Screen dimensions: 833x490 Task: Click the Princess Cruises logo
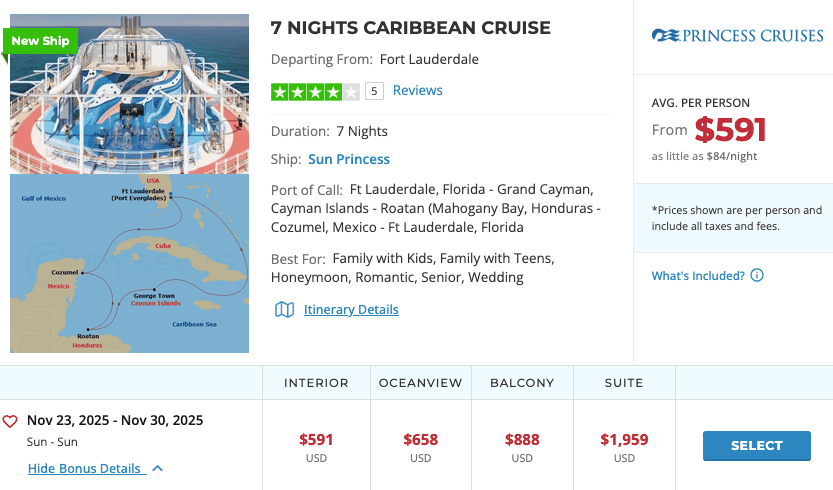click(x=738, y=36)
